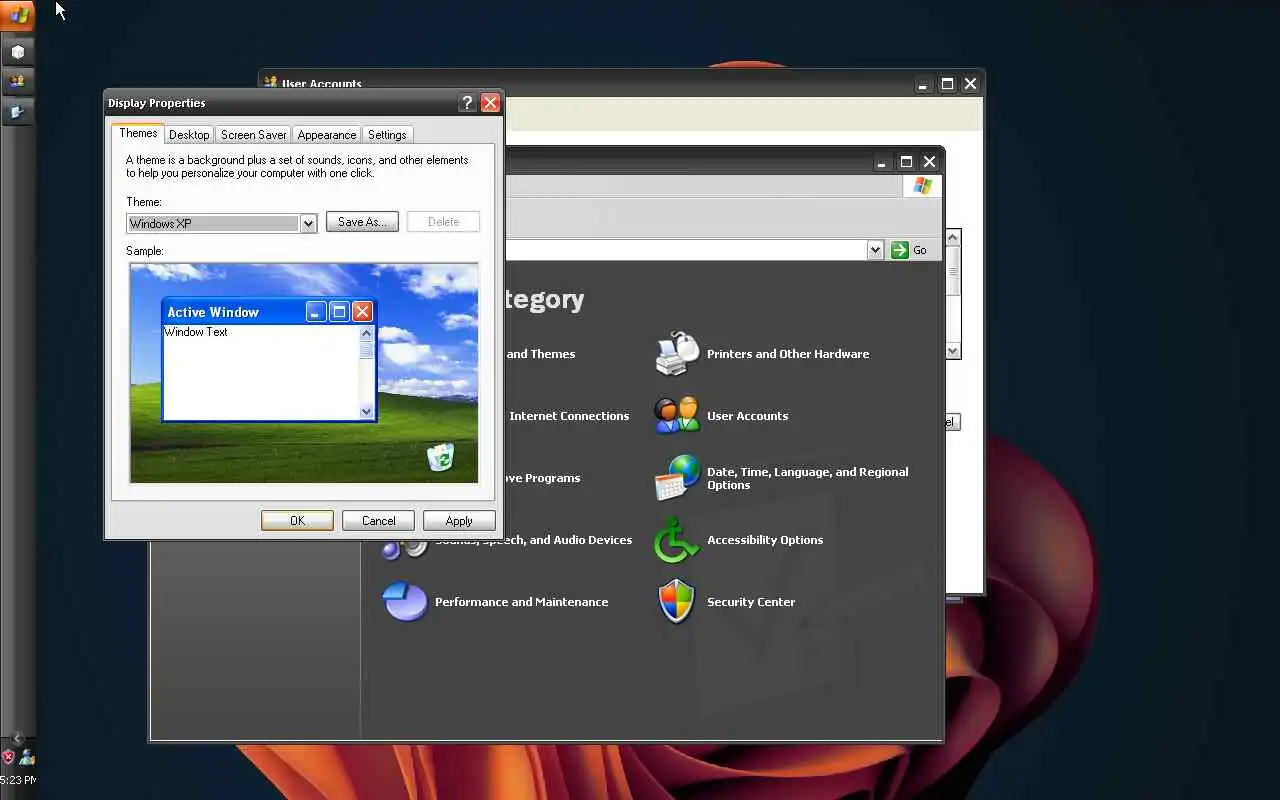
Task: Open Security Center shield icon
Action: [x=677, y=601]
